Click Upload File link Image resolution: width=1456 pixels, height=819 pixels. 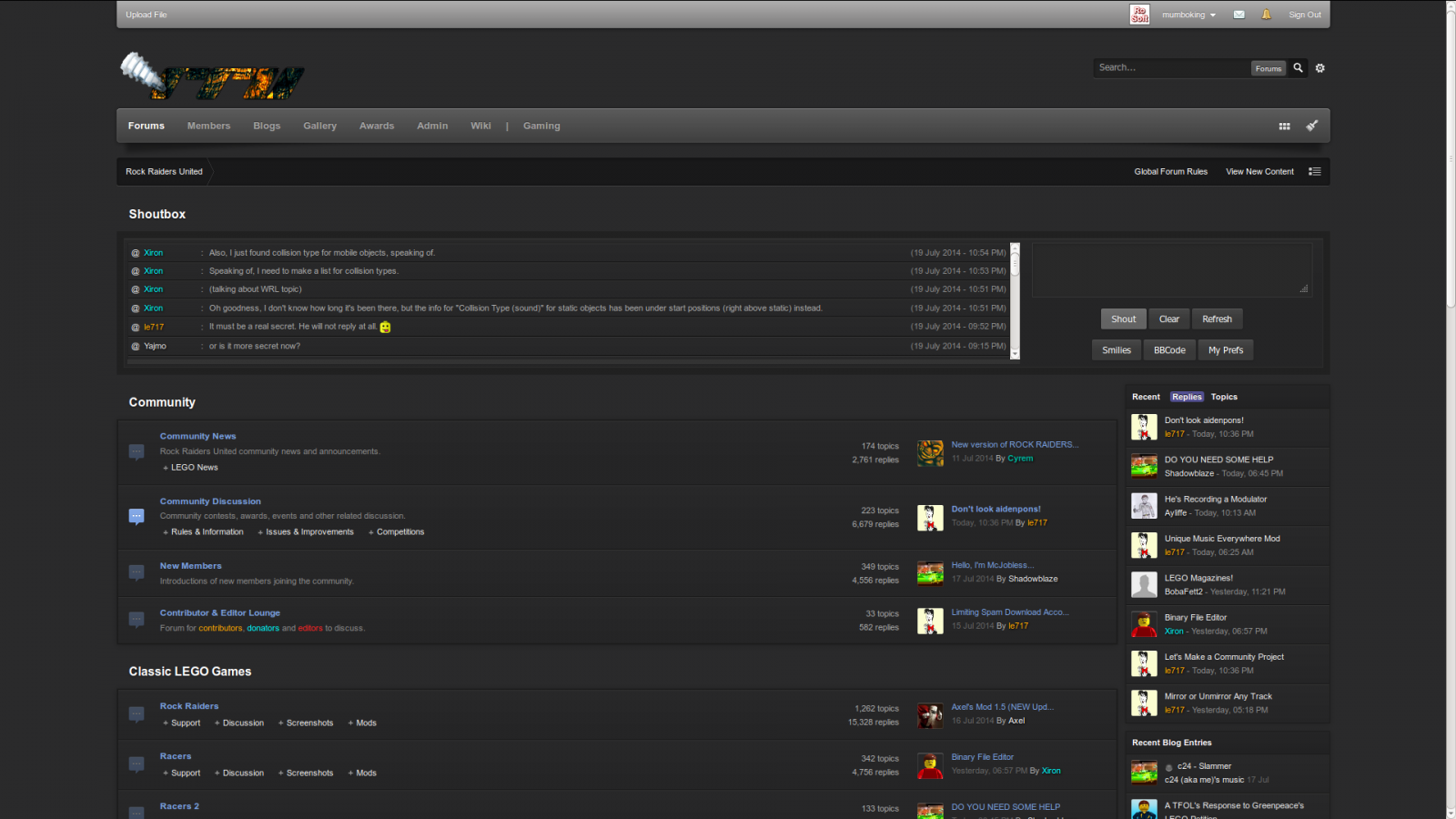point(147,15)
